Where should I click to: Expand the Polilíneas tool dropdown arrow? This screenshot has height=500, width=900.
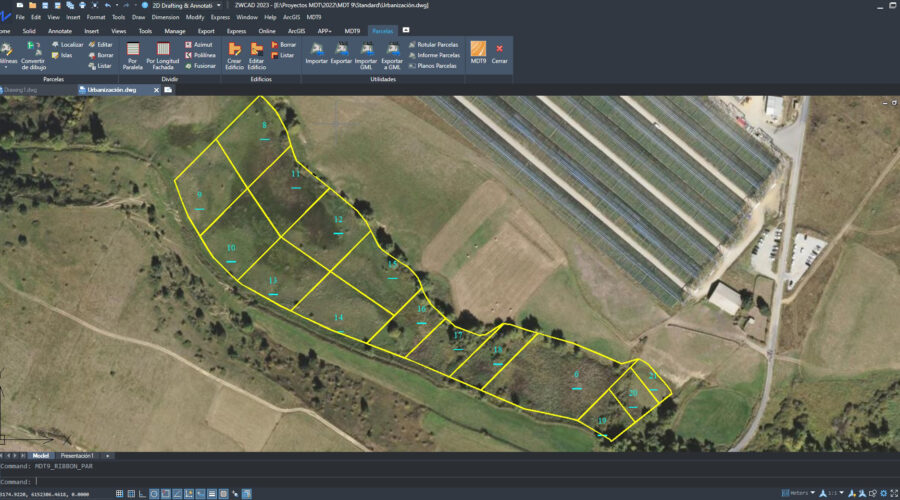click(6, 68)
